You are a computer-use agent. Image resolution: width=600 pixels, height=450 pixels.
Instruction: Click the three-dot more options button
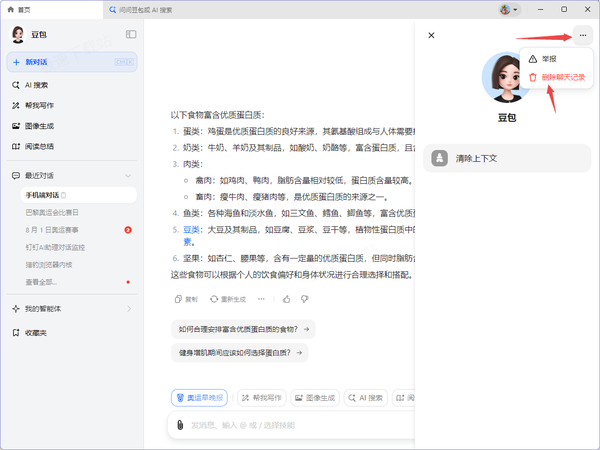[583, 35]
